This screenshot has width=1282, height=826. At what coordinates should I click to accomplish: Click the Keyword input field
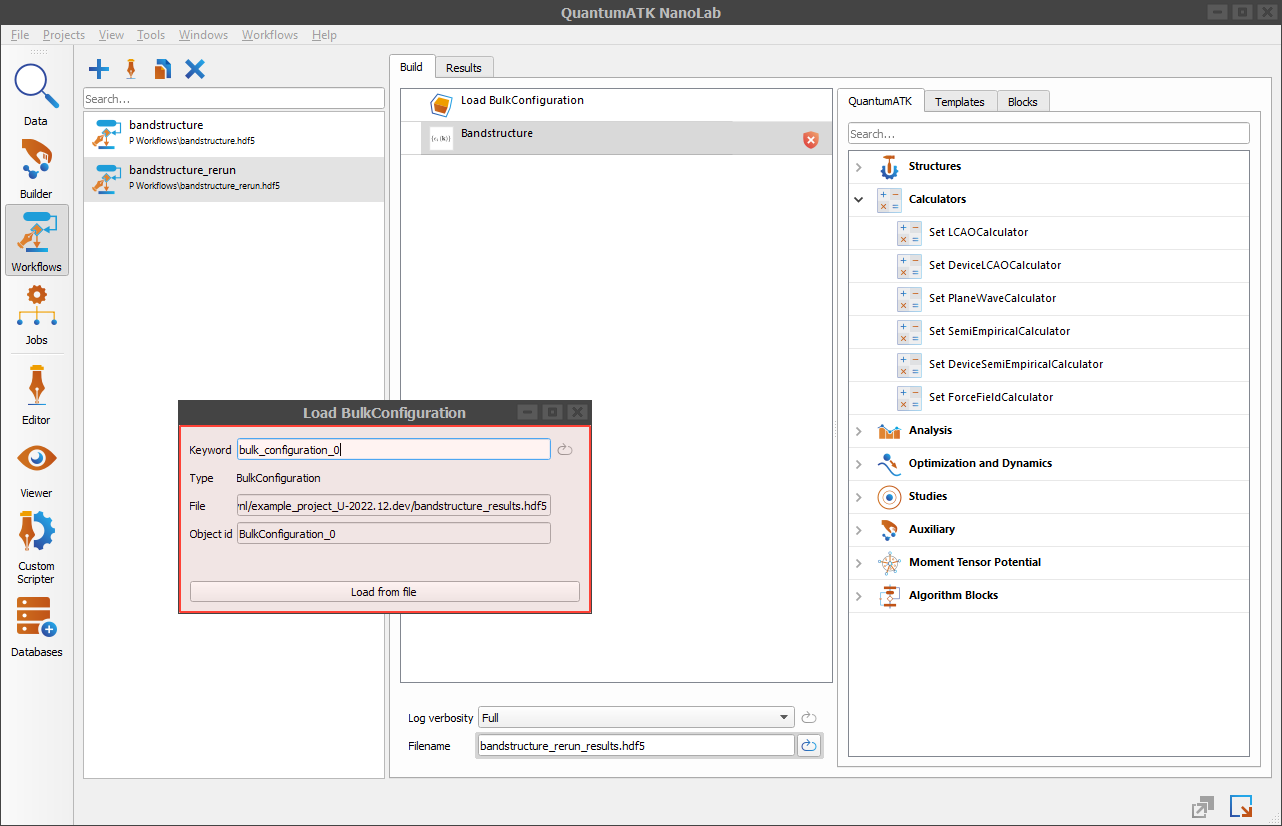(x=393, y=450)
